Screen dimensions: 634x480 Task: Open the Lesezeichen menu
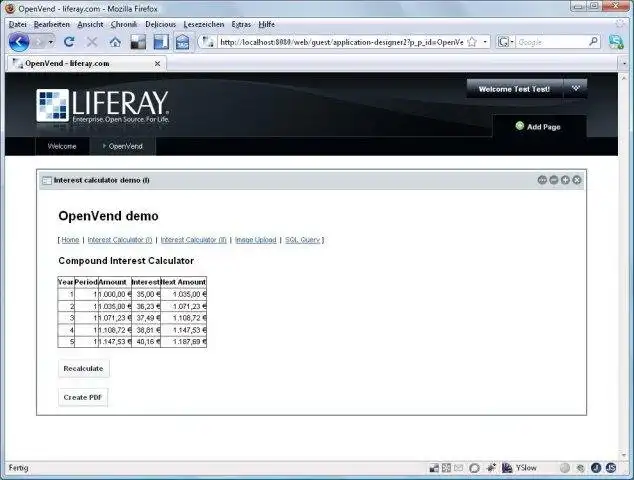204,24
